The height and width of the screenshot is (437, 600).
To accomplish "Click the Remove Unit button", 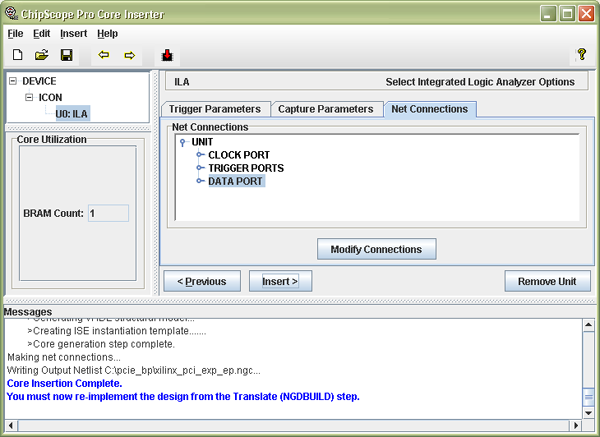I will [x=546, y=281].
